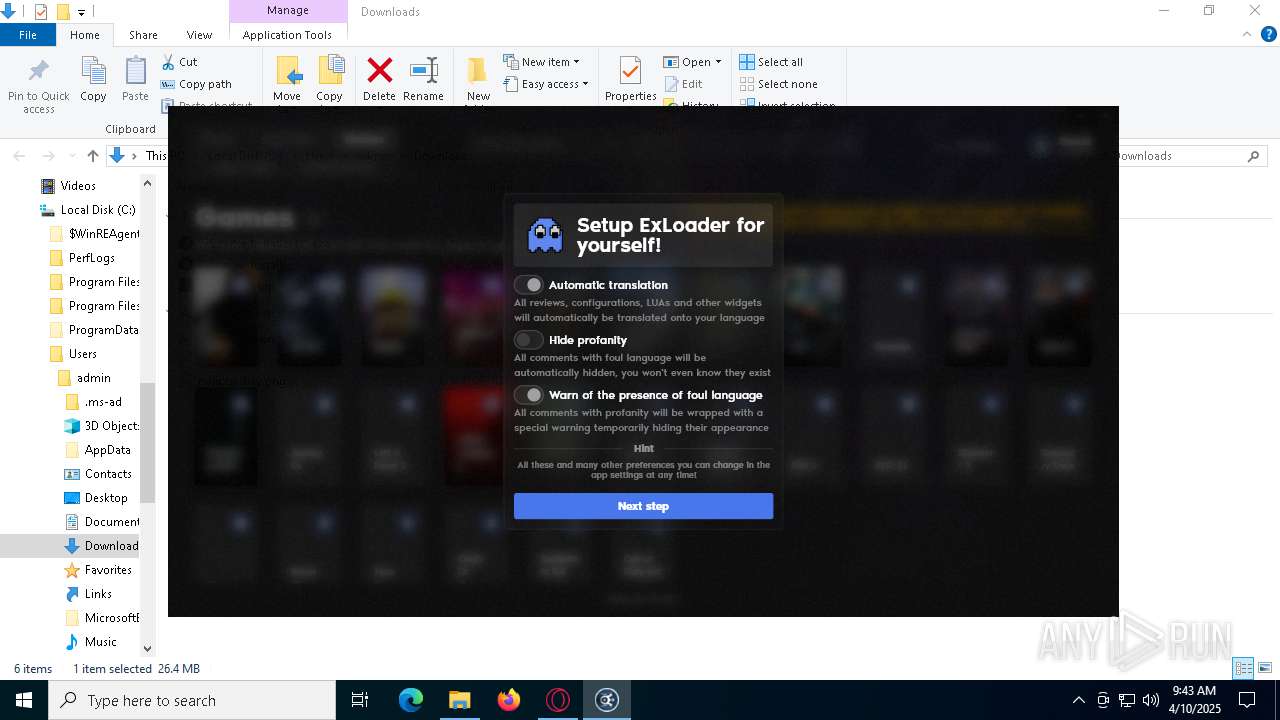The image size is (1280, 720).
Task: Click navigation pane scroll up arrow
Action: click(x=148, y=183)
